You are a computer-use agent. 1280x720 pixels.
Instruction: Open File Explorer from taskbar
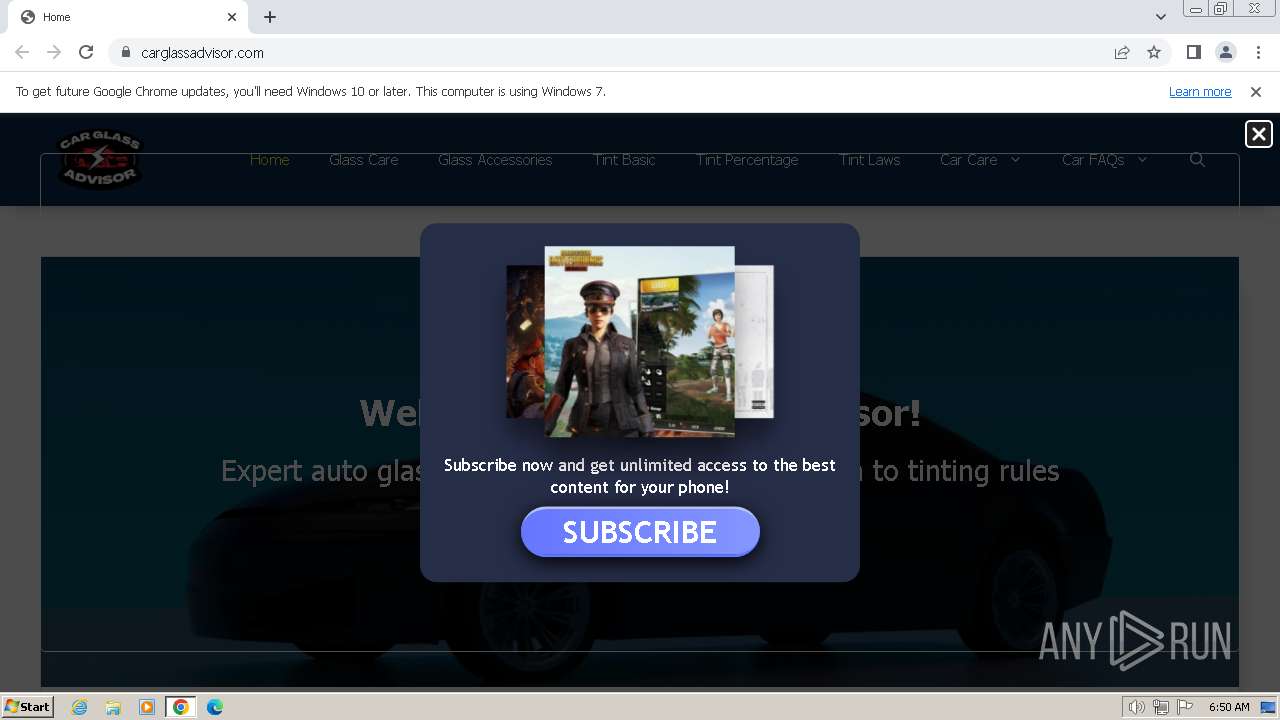pyautogui.click(x=113, y=707)
